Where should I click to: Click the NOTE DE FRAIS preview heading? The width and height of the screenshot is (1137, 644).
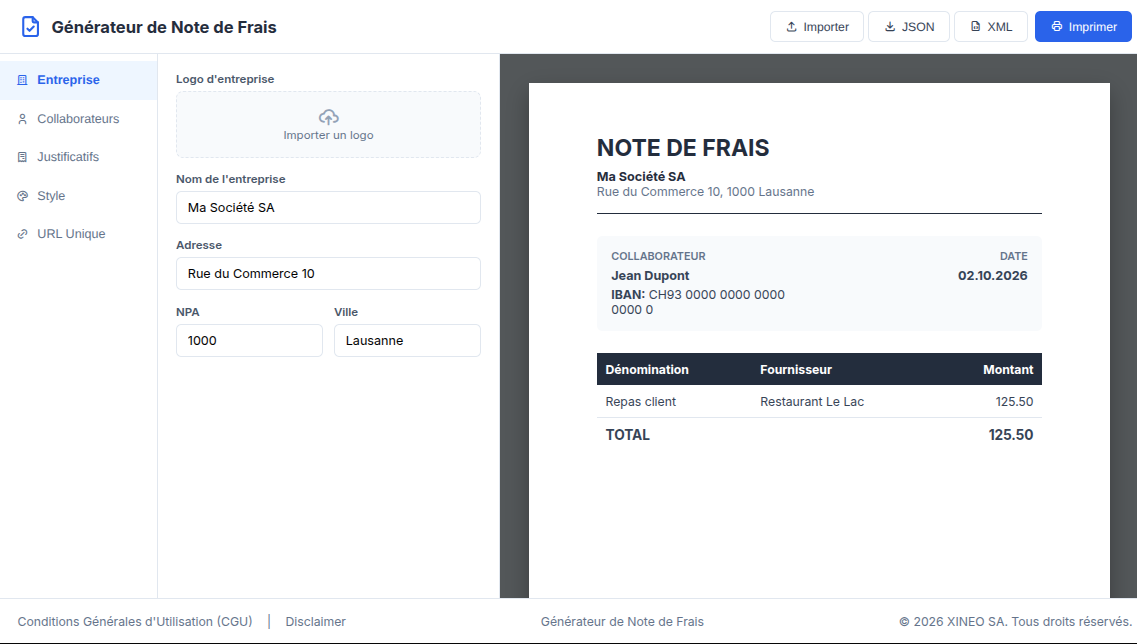683,148
